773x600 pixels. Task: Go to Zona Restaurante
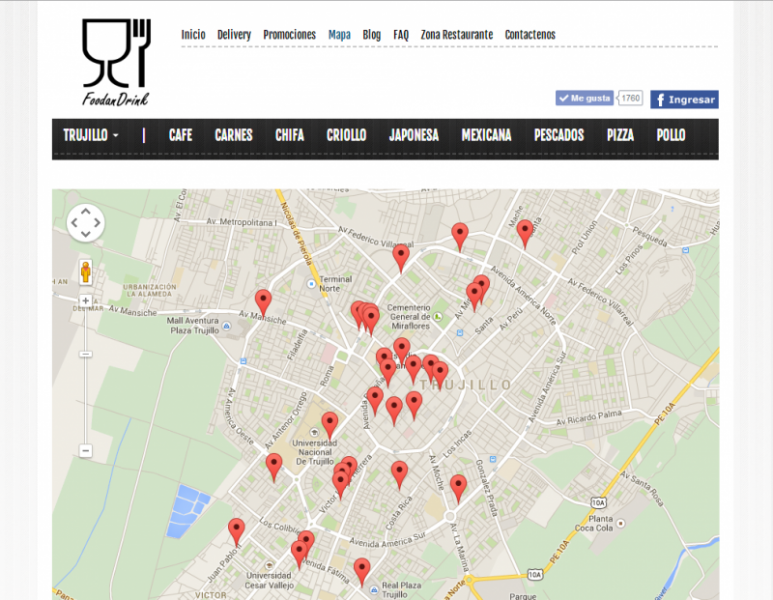pyautogui.click(x=457, y=35)
